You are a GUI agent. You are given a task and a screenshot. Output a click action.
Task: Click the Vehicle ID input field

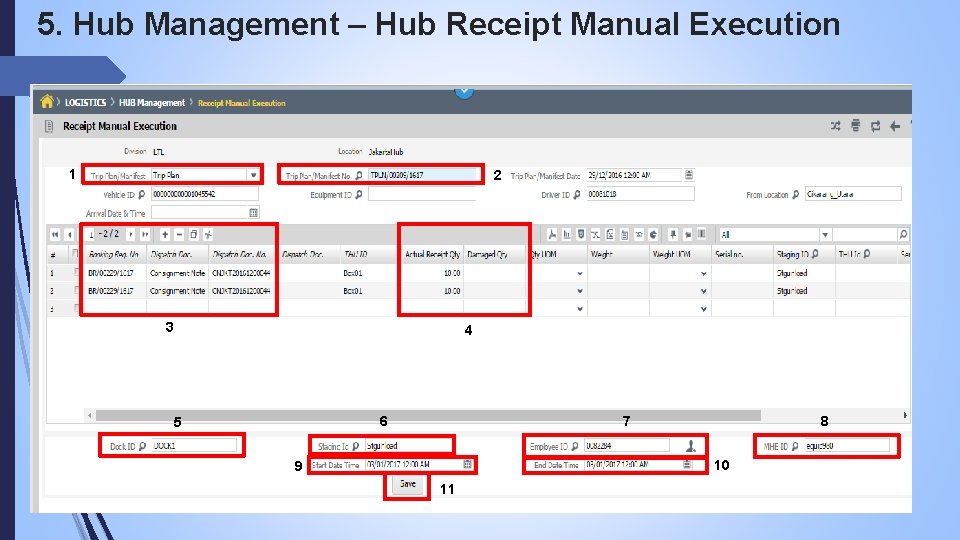(x=204, y=194)
